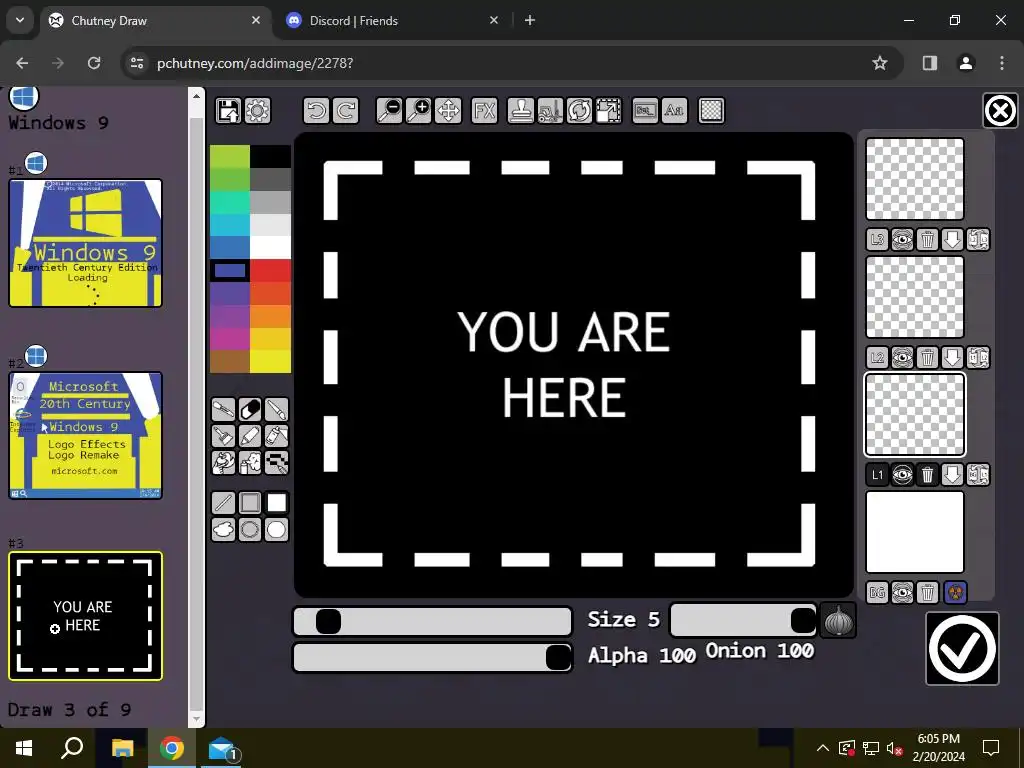The width and height of the screenshot is (1024, 768).
Task: Swap layers L2 and L1
Action: [978, 357]
